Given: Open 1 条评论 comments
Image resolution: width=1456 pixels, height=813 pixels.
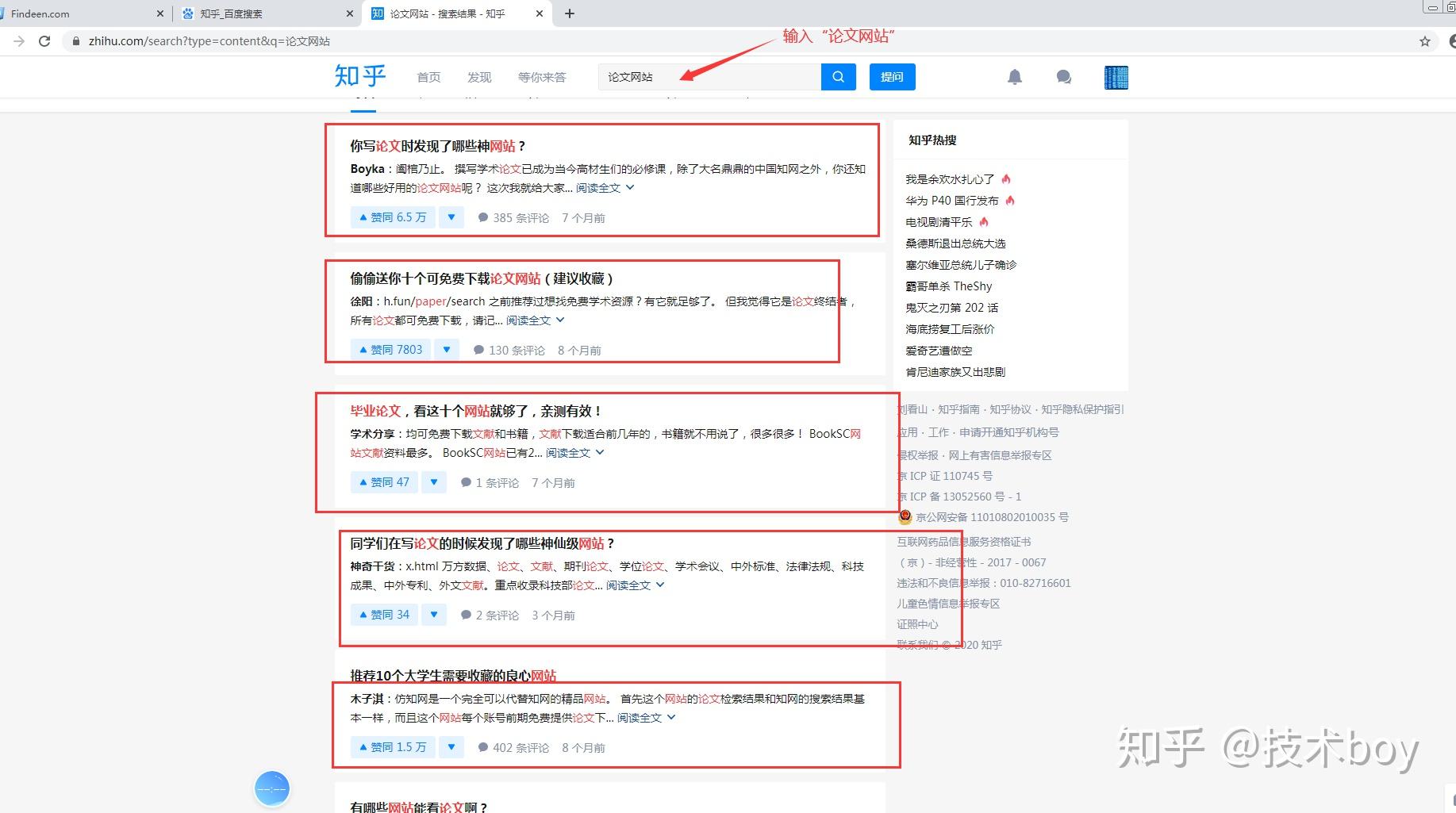Looking at the screenshot, I should point(490,482).
